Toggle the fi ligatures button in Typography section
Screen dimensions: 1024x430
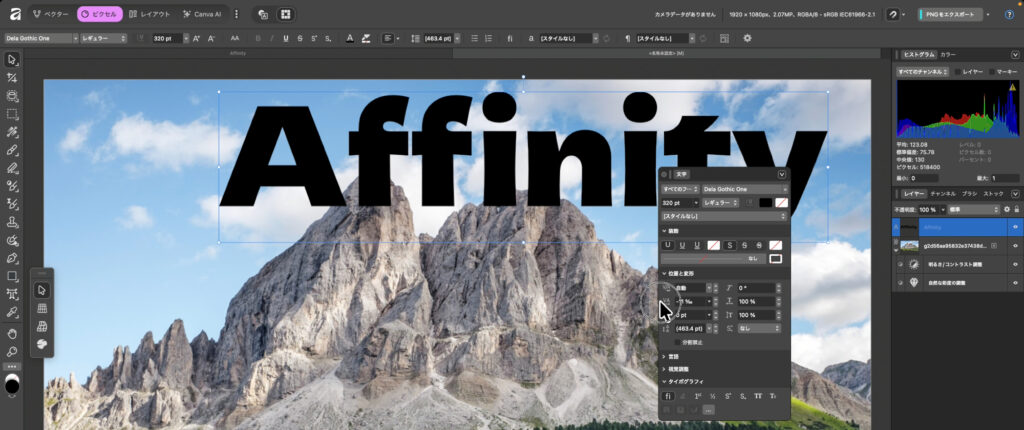[669, 397]
